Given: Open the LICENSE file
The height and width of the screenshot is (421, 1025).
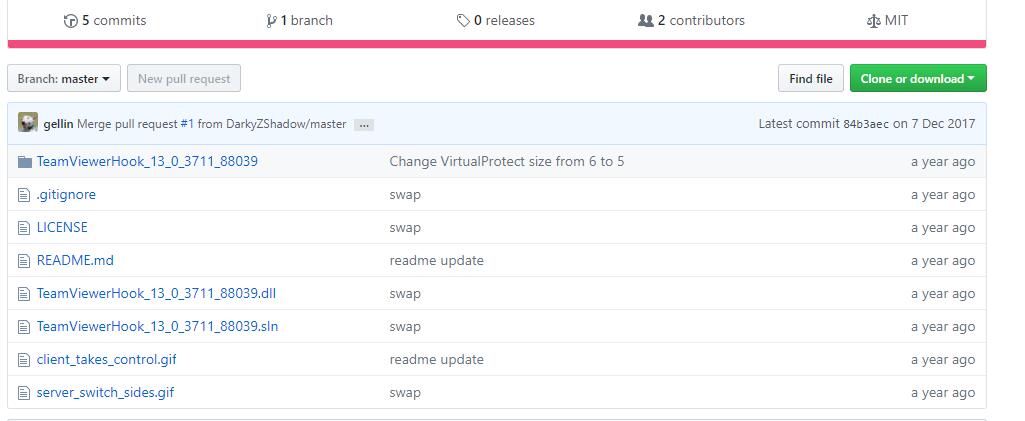Looking at the screenshot, I should coord(62,227).
